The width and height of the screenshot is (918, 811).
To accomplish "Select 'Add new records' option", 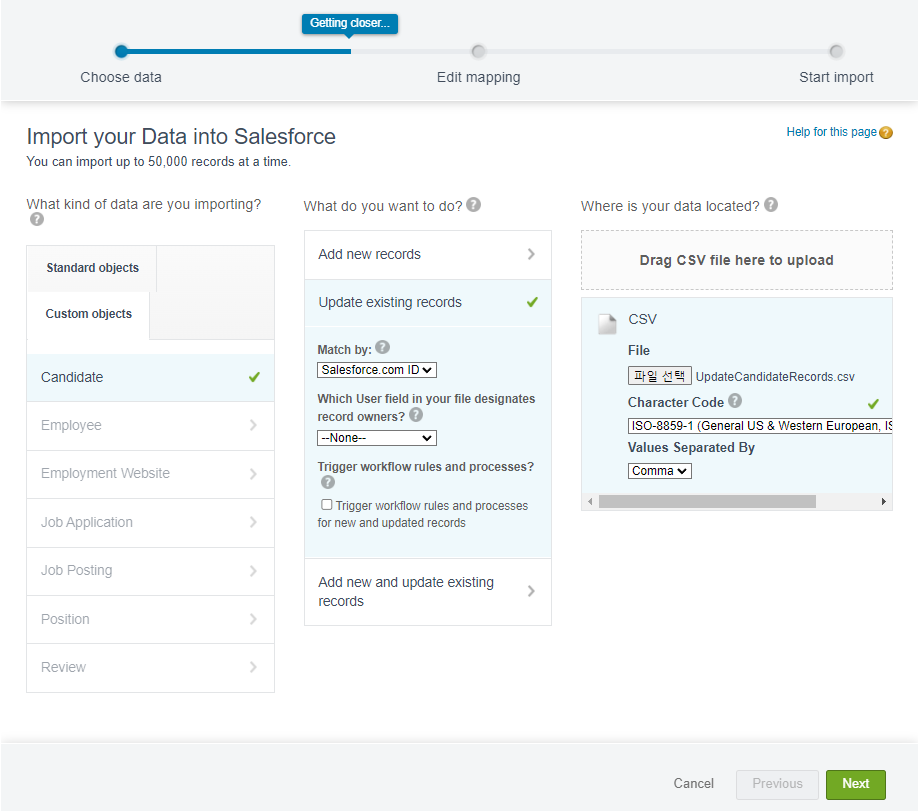I will click(x=427, y=255).
